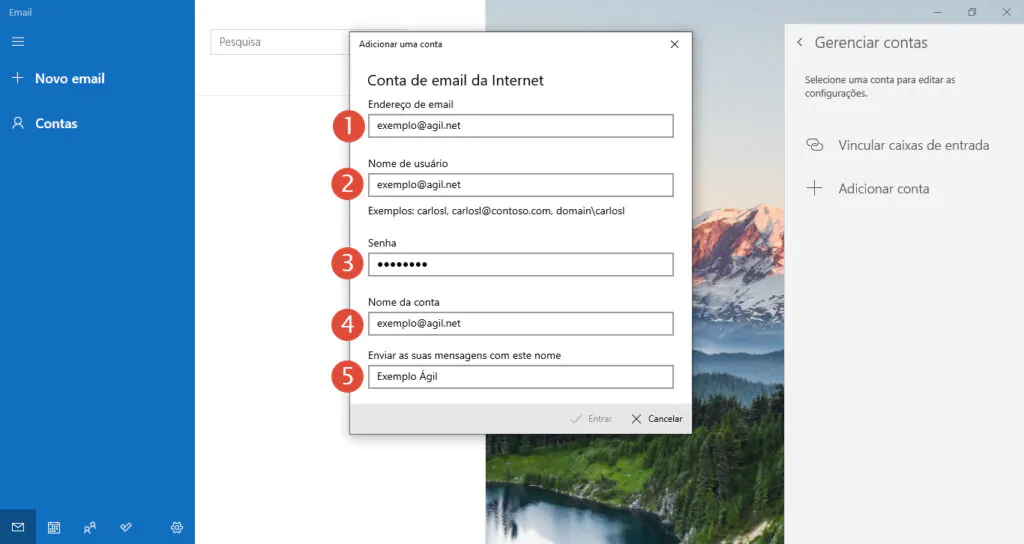The image size is (1024, 544).
Task: Close the Email application window
Action: click(1006, 12)
